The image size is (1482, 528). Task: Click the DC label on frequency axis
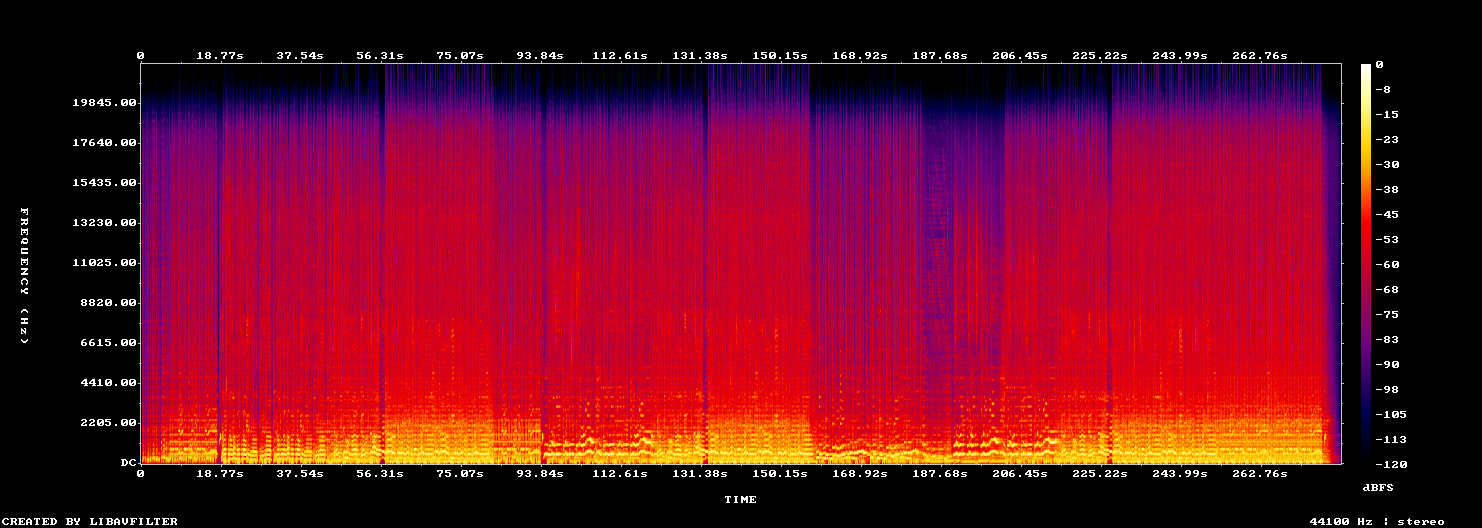pos(127,463)
